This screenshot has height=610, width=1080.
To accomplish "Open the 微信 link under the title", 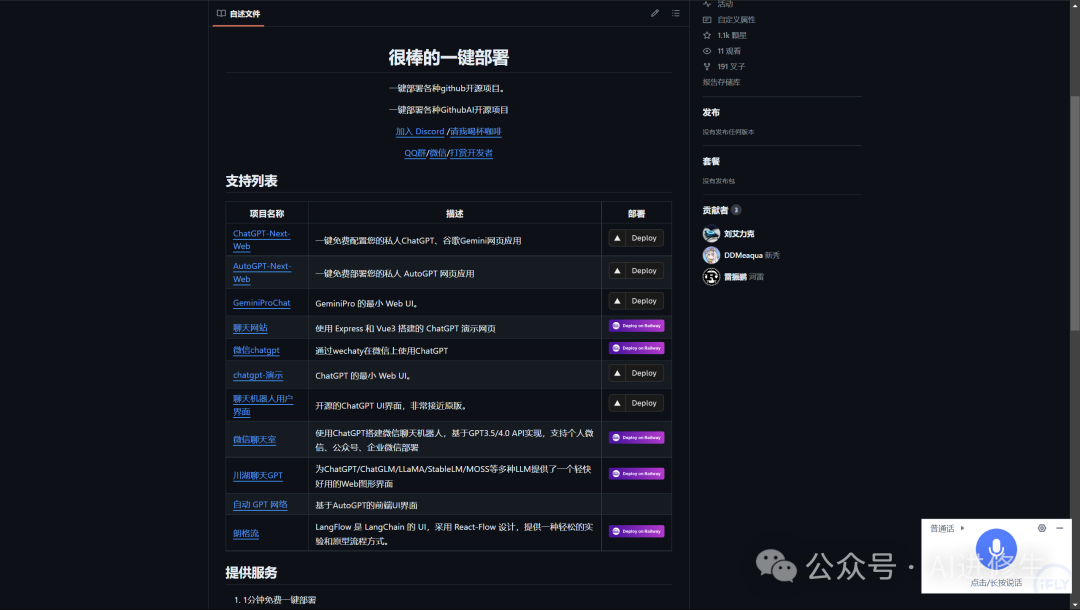I will tap(437, 153).
